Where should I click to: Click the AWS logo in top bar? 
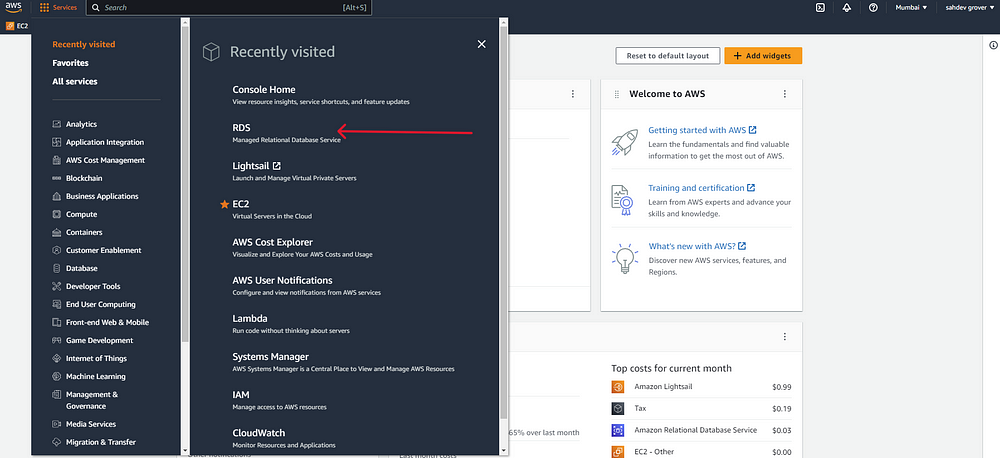tap(14, 8)
